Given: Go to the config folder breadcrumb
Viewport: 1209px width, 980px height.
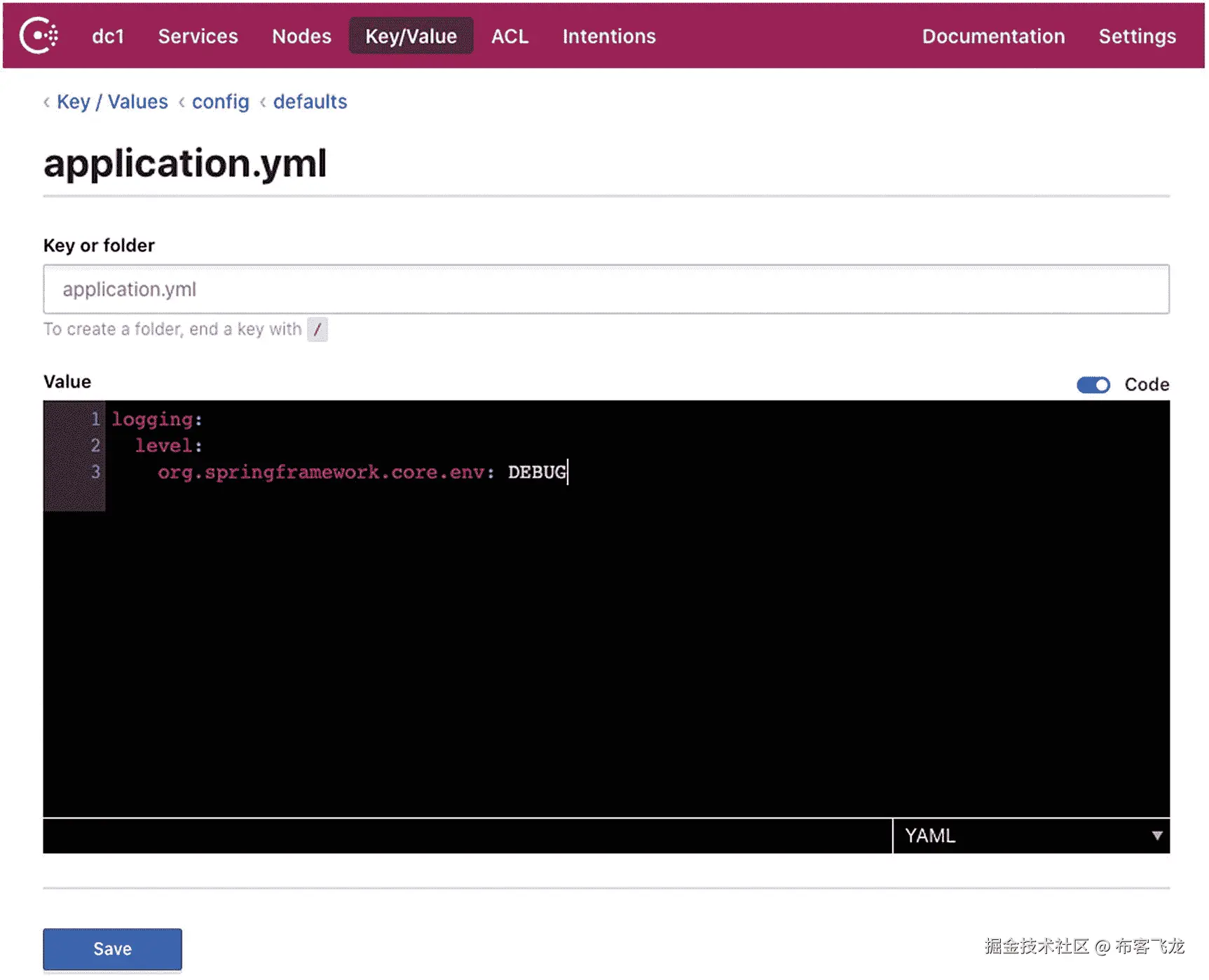Looking at the screenshot, I should point(221,102).
